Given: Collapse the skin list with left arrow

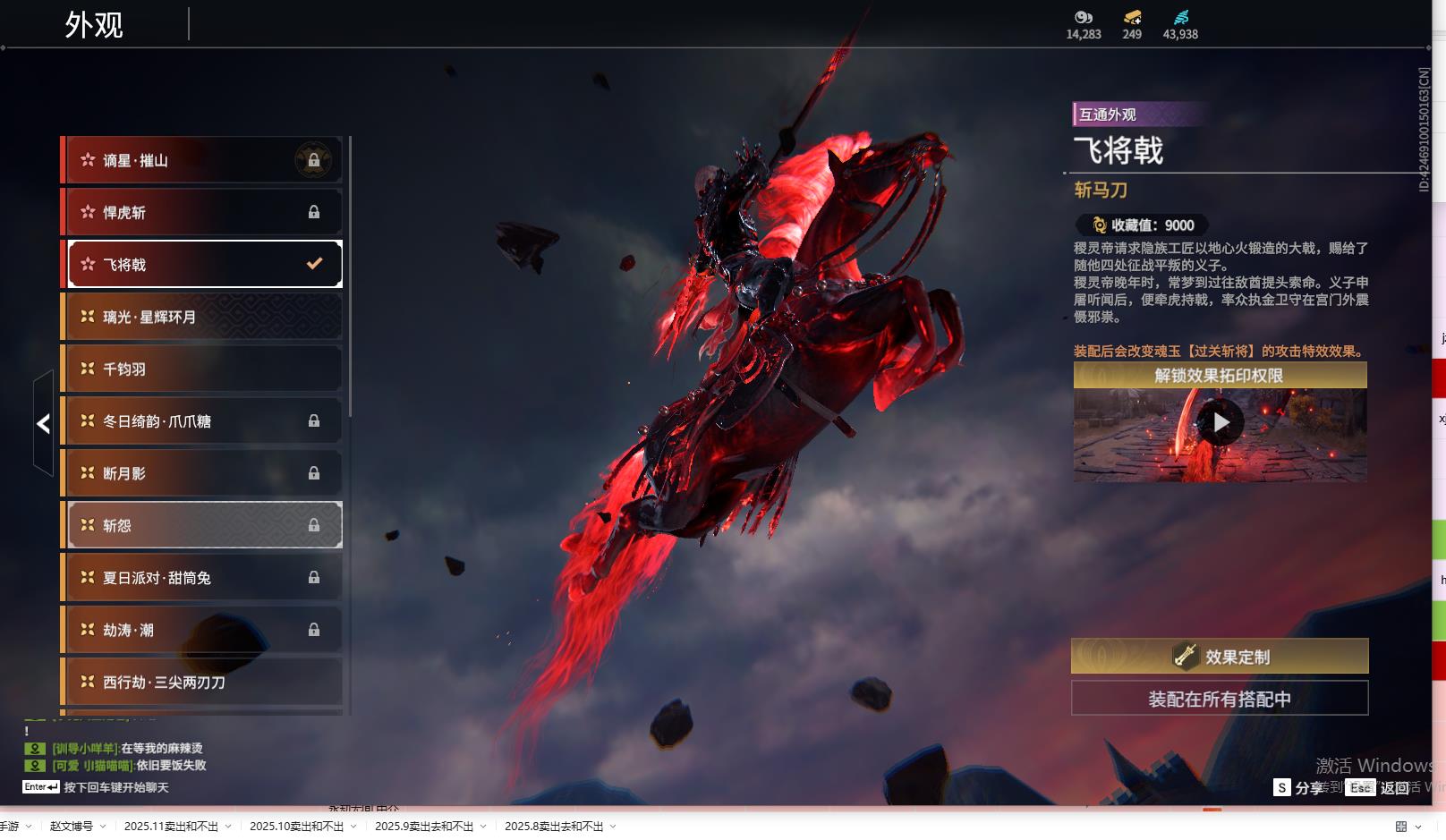Looking at the screenshot, I should pyautogui.click(x=43, y=423).
